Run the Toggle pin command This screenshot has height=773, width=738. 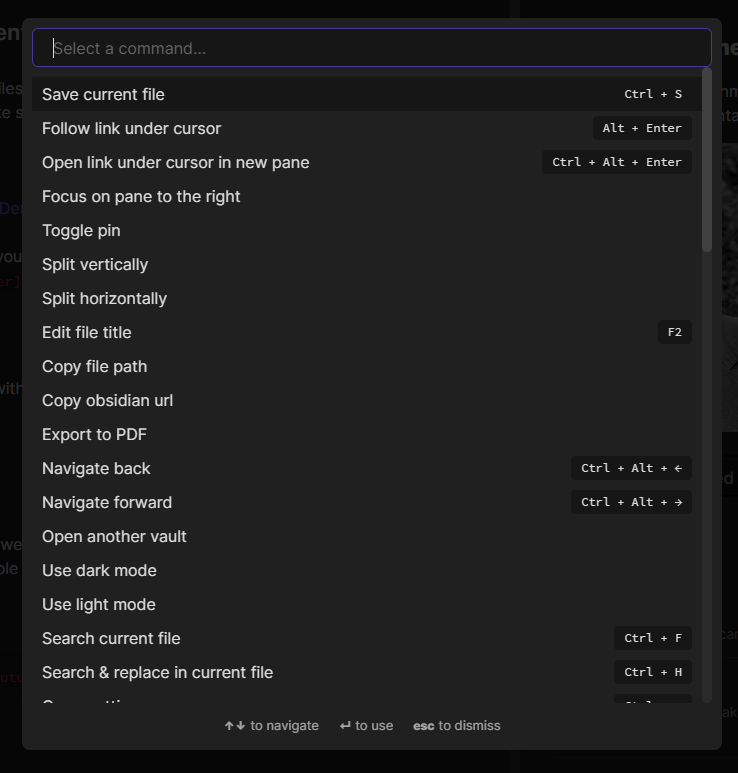(x=81, y=230)
